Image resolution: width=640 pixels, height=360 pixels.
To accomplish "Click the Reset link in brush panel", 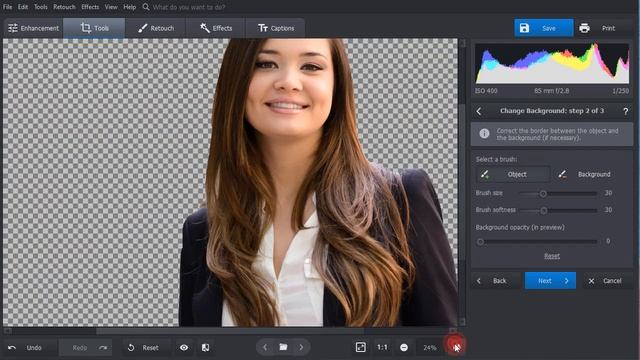I will pyautogui.click(x=552, y=256).
